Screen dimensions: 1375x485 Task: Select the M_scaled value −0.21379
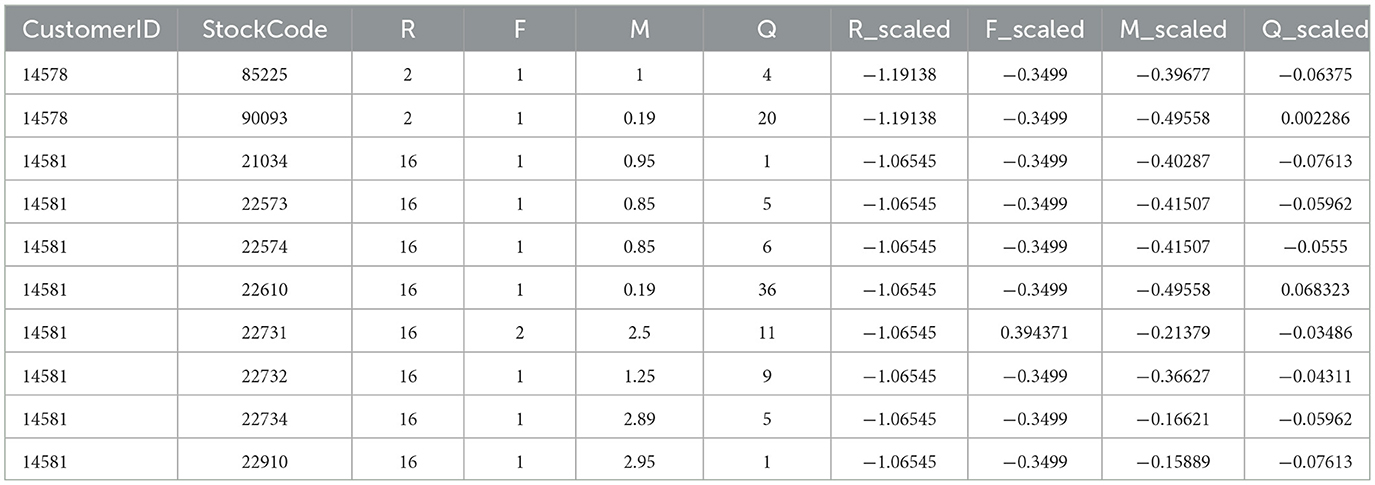point(1172,333)
